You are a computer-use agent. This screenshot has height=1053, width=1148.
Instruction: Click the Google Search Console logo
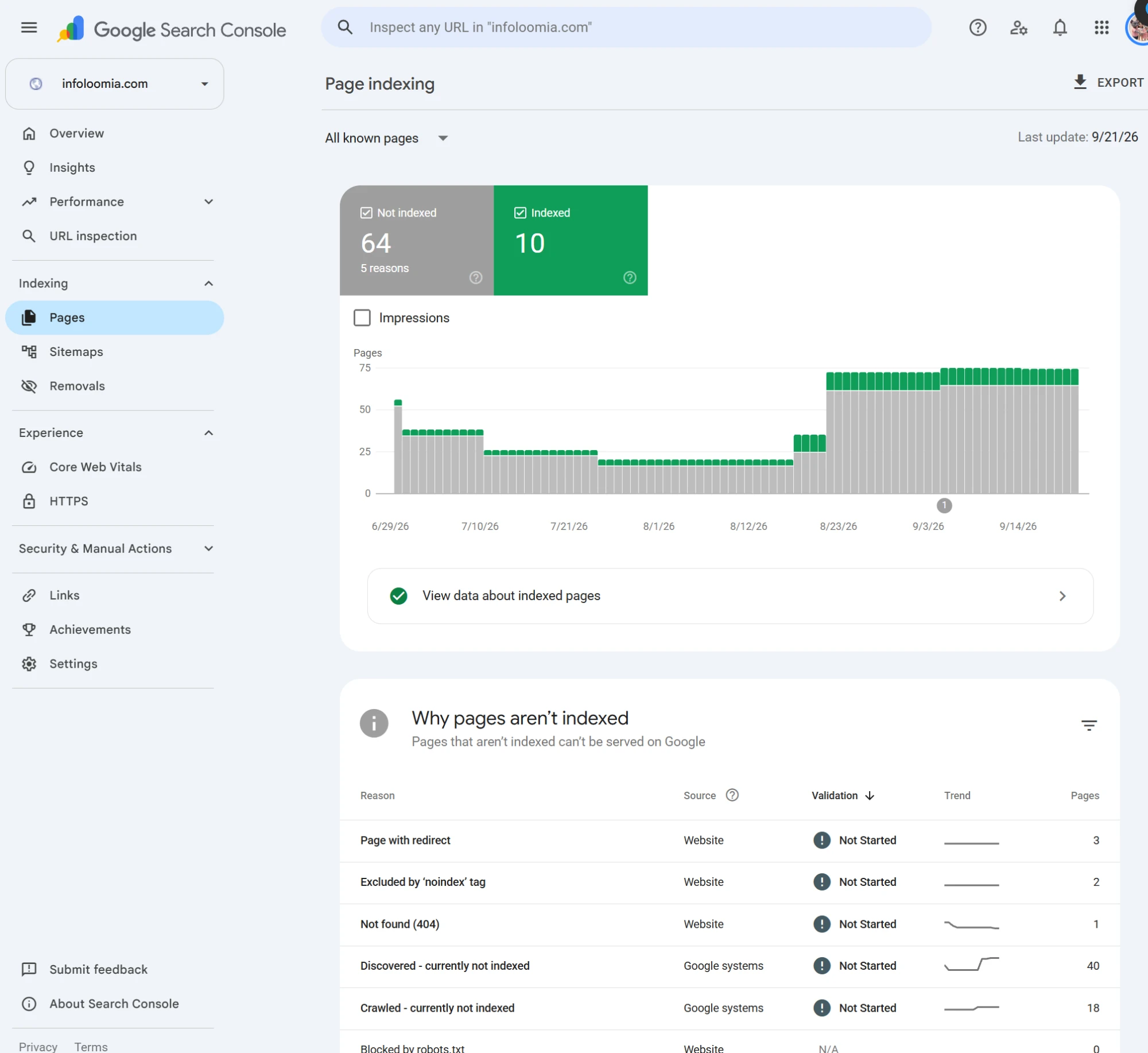tap(171, 29)
